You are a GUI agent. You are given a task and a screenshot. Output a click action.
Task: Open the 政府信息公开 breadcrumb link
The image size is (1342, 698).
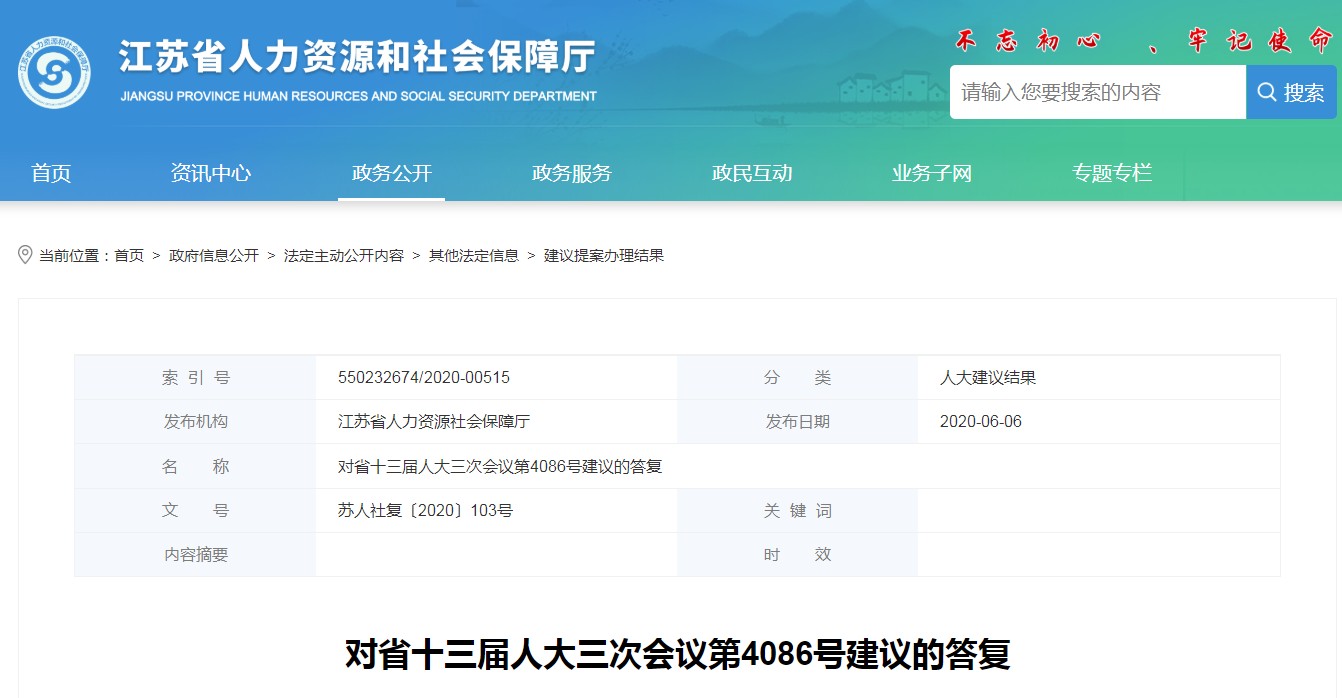[214, 256]
